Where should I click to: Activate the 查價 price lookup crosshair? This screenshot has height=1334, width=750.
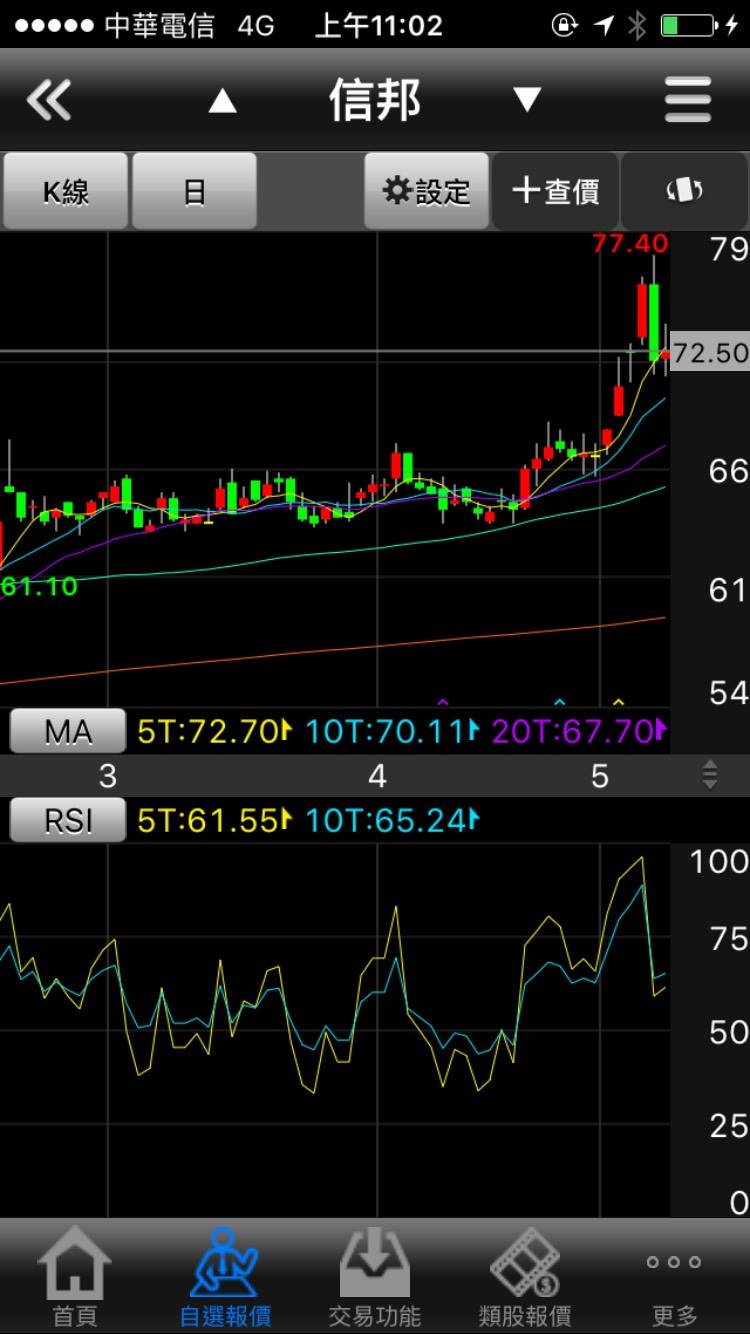coord(556,191)
